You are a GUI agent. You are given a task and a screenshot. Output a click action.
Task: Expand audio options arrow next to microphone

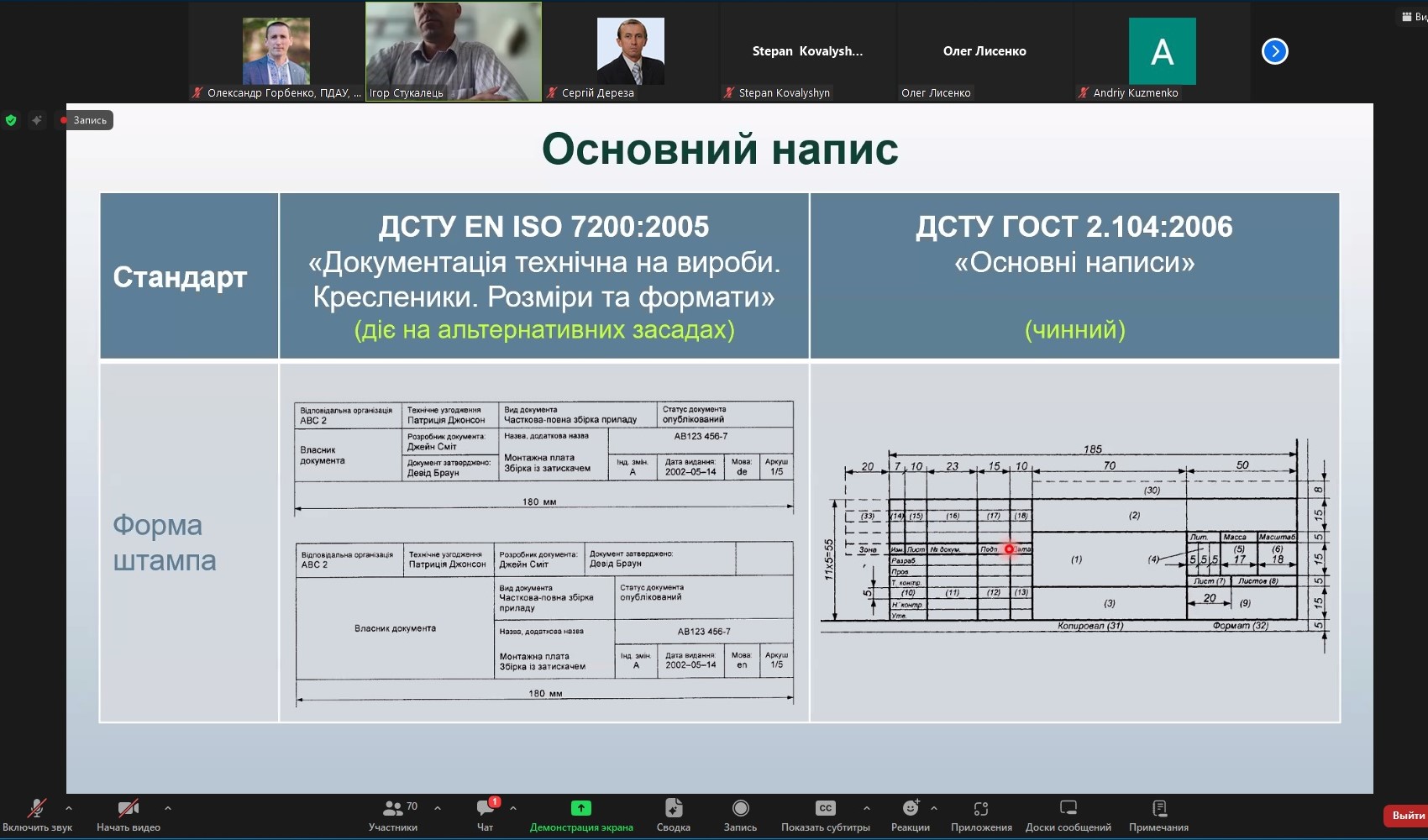[69, 808]
